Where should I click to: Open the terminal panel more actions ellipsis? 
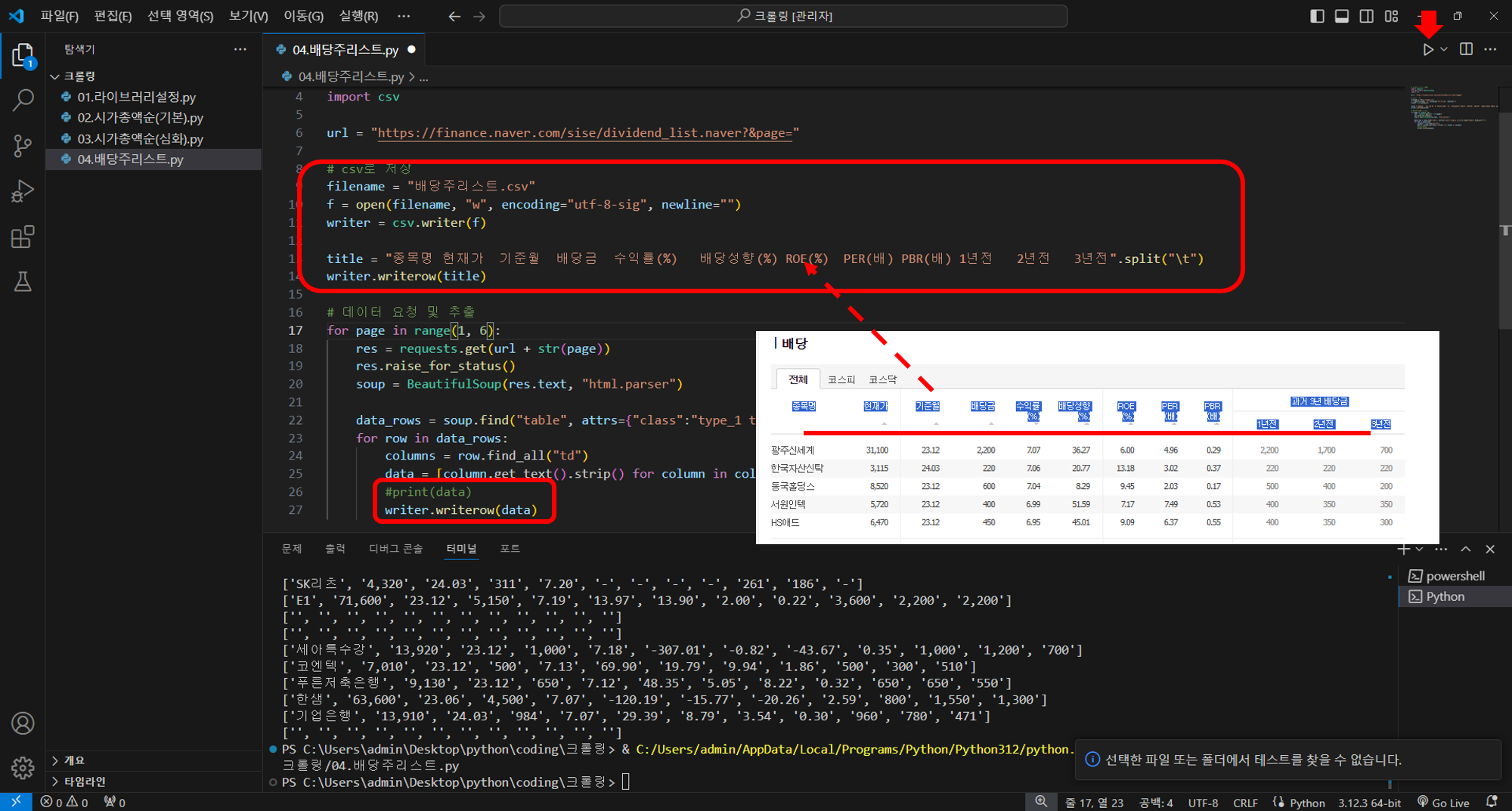(1441, 549)
